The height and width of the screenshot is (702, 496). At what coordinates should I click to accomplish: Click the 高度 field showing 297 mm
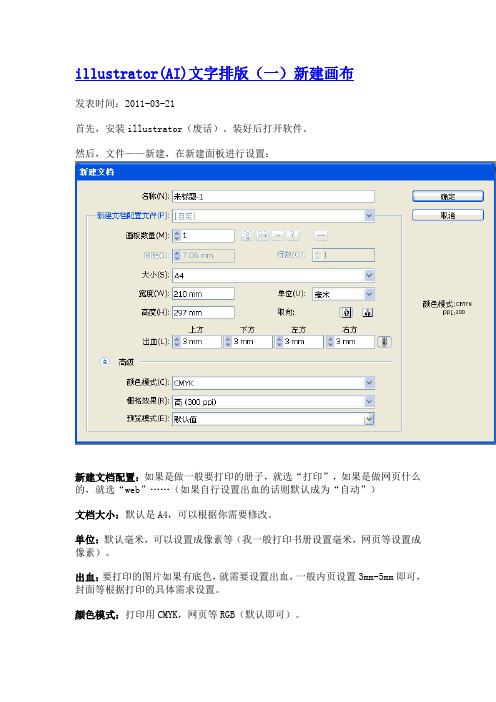pos(203,312)
